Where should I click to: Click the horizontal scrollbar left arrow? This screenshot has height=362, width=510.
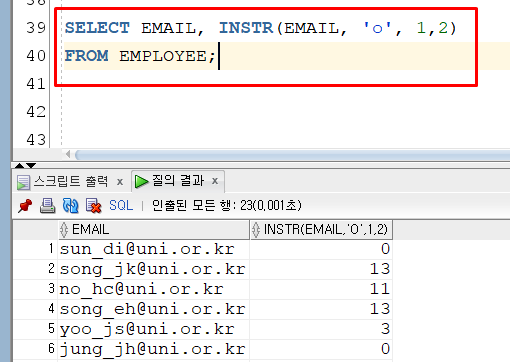(x=68, y=154)
